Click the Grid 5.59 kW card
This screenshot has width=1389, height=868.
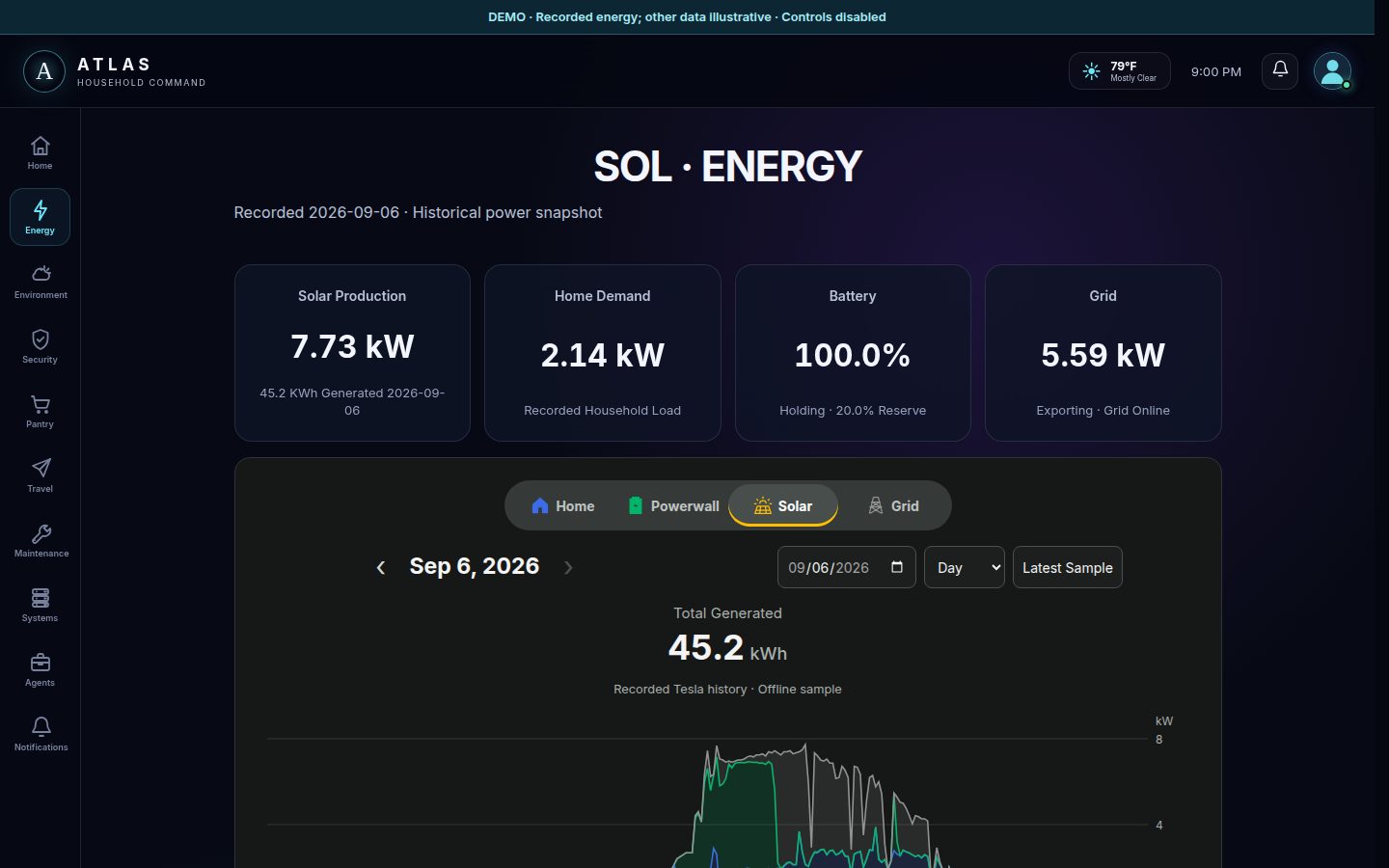pyautogui.click(x=1103, y=353)
